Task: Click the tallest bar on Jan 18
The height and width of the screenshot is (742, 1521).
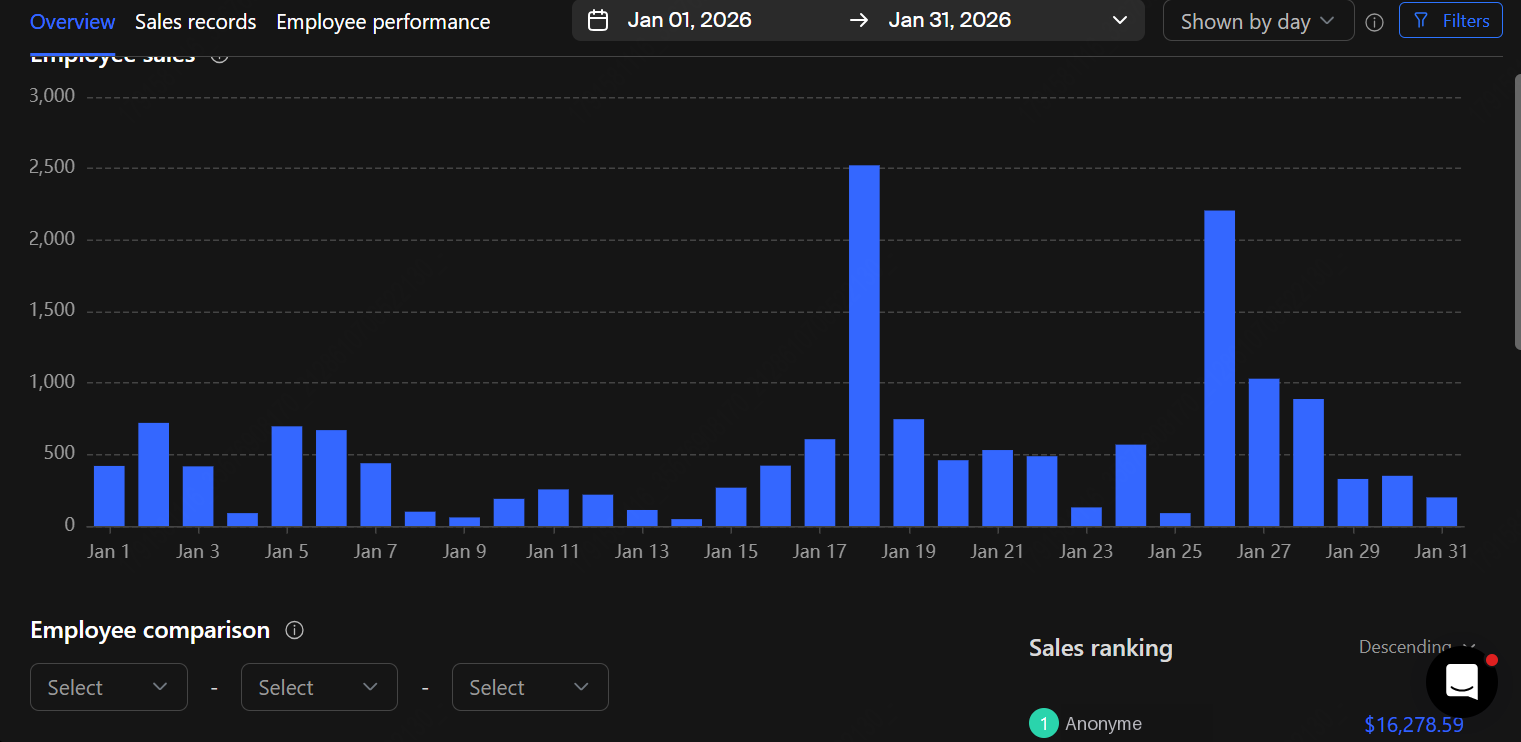Action: tap(864, 346)
